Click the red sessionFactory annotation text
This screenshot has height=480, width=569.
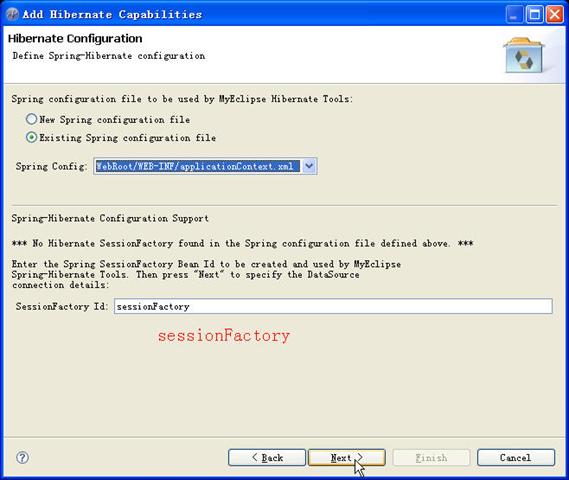pos(224,335)
